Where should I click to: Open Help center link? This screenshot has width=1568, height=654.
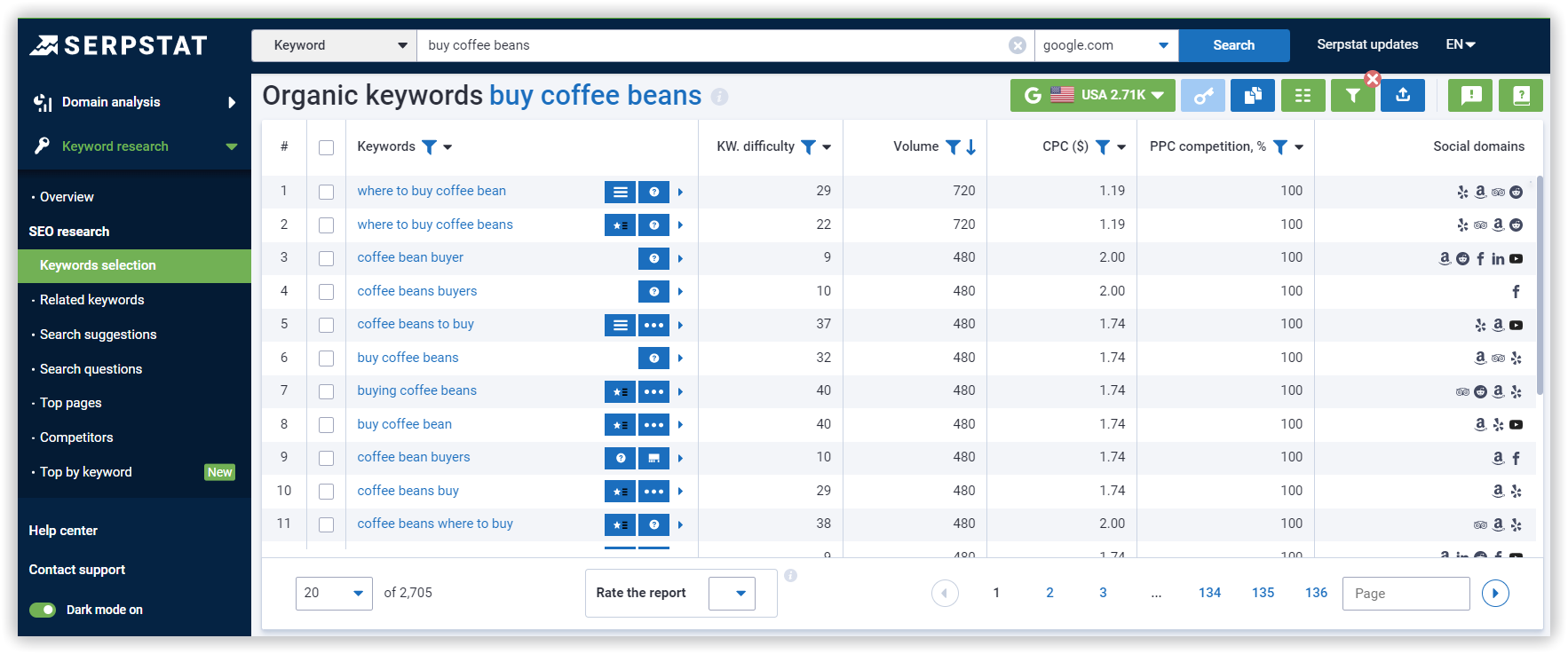pos(63,531)
